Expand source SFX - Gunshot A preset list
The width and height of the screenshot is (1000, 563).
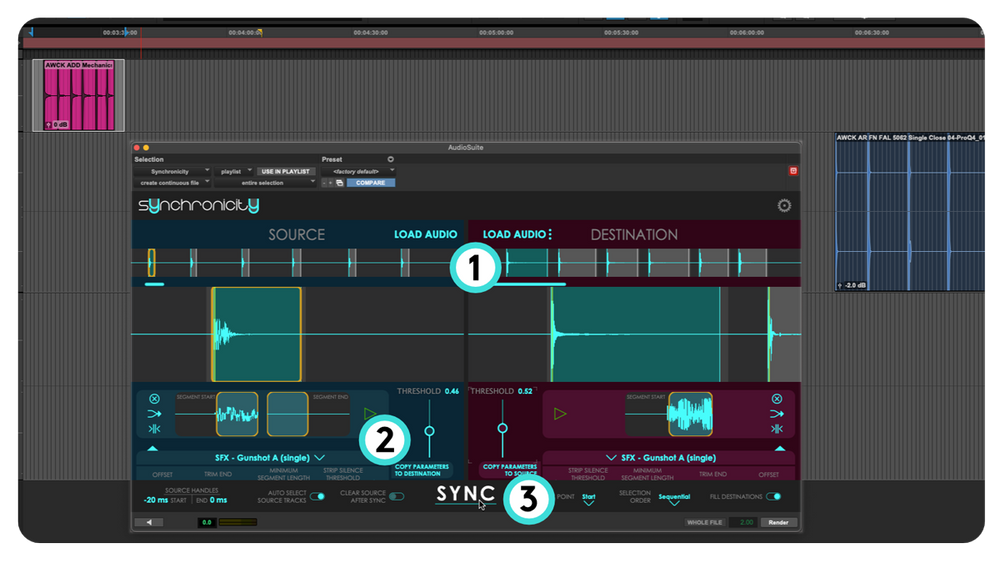point(320,458)
